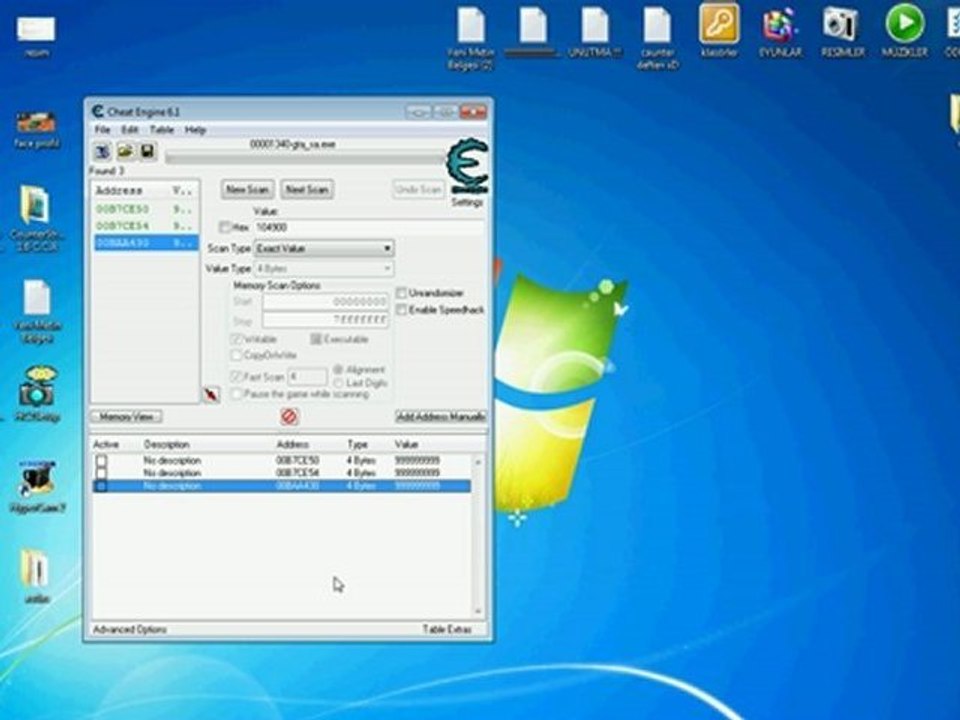Open Cheat Engine logo Settings

pos(467,173)
